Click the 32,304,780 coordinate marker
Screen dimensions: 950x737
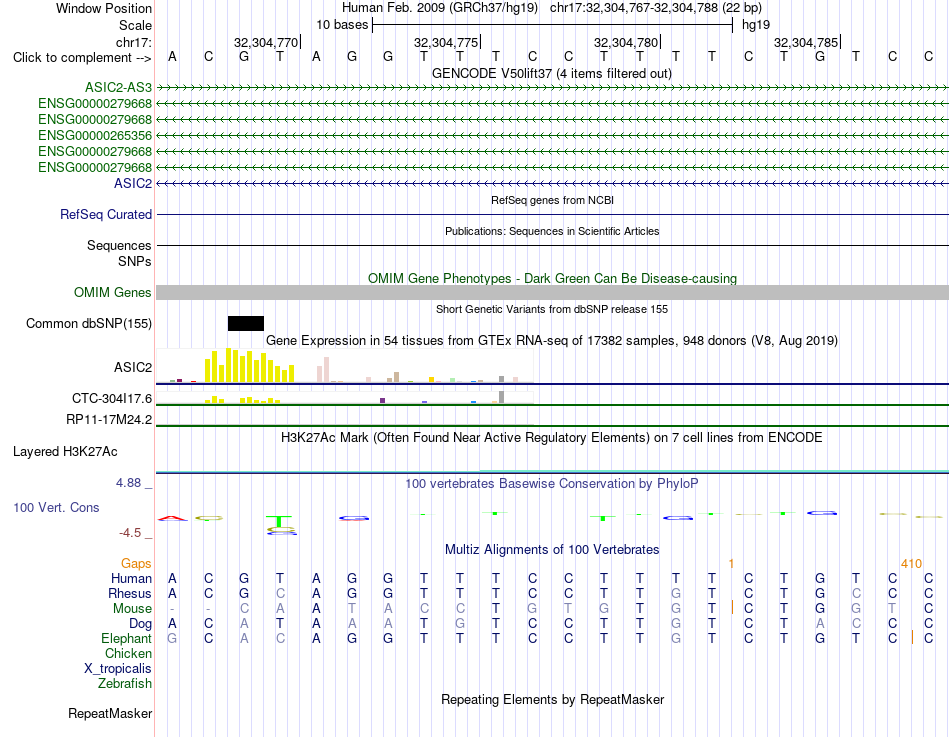tap(626, 42)
